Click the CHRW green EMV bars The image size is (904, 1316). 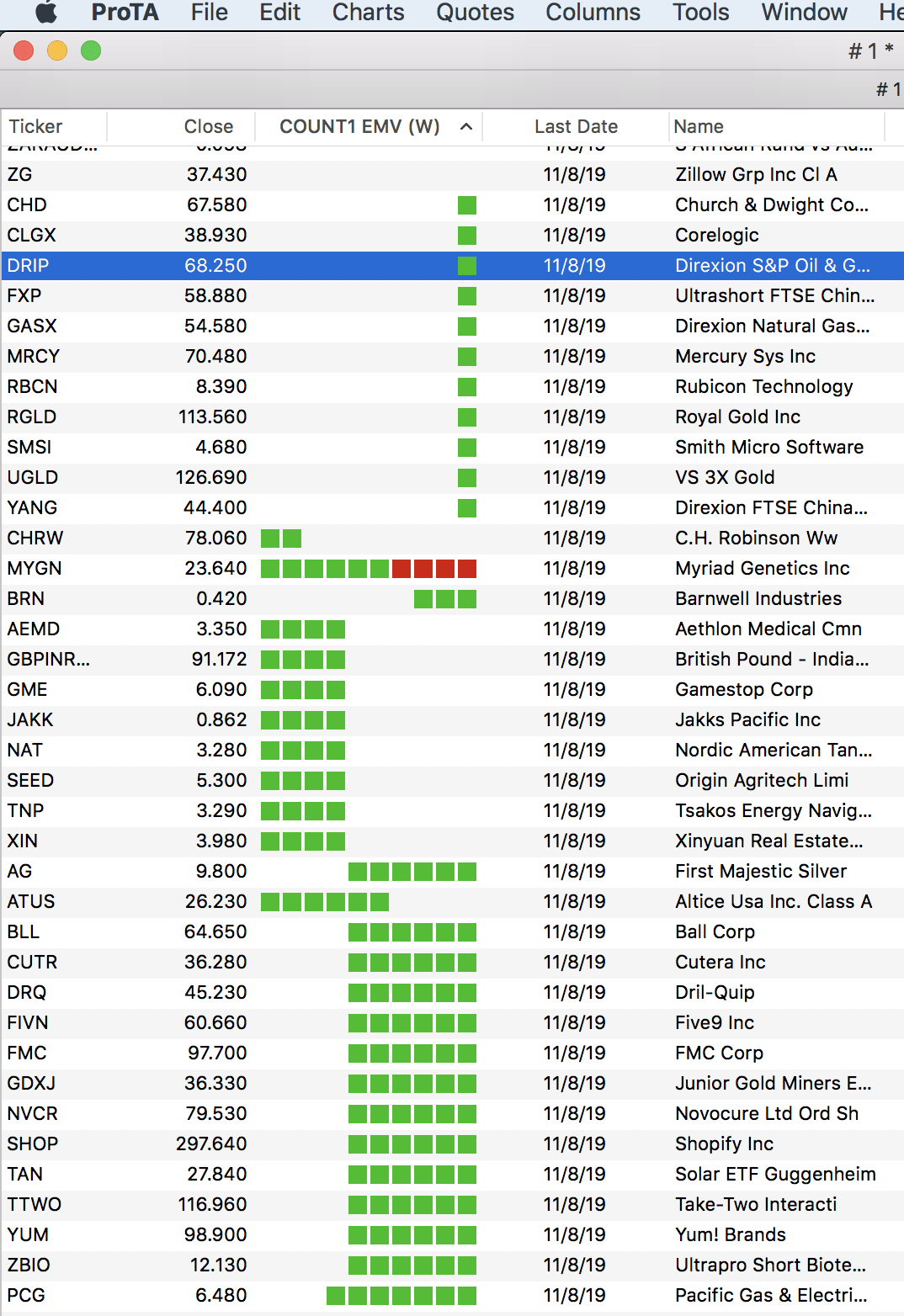click(x=281, y=539)
